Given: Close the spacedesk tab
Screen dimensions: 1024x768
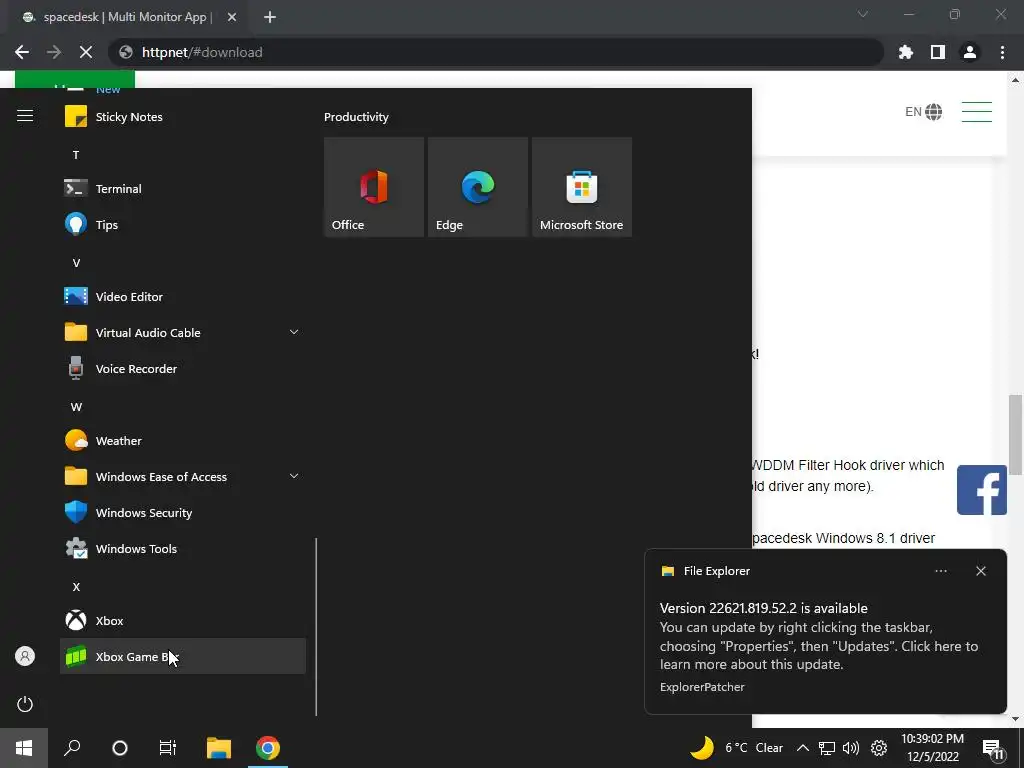Looking at the screenshot, I should click(232, 17).
